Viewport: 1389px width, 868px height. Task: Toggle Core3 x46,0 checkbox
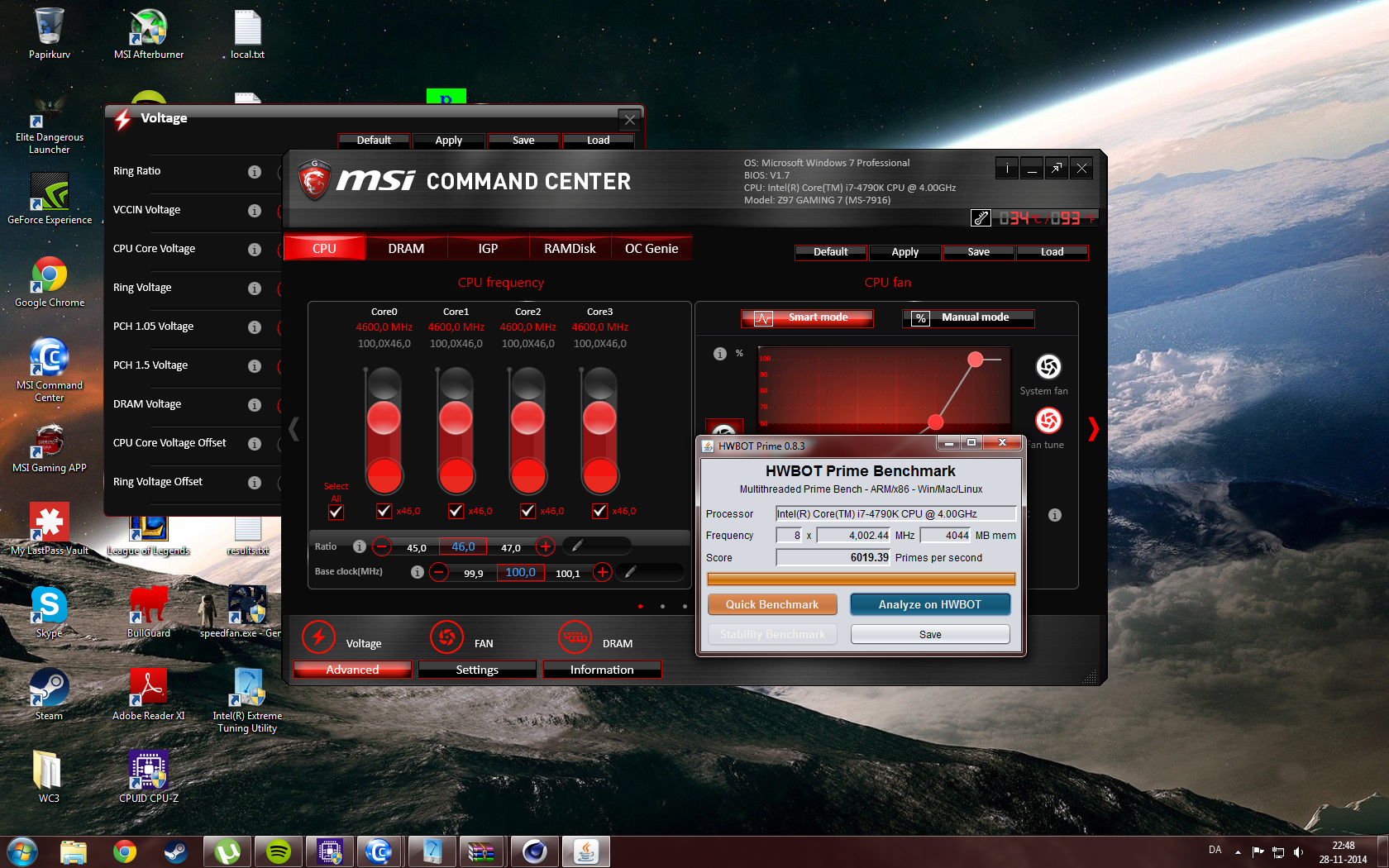pyautogui.click(x=599, y=511)
